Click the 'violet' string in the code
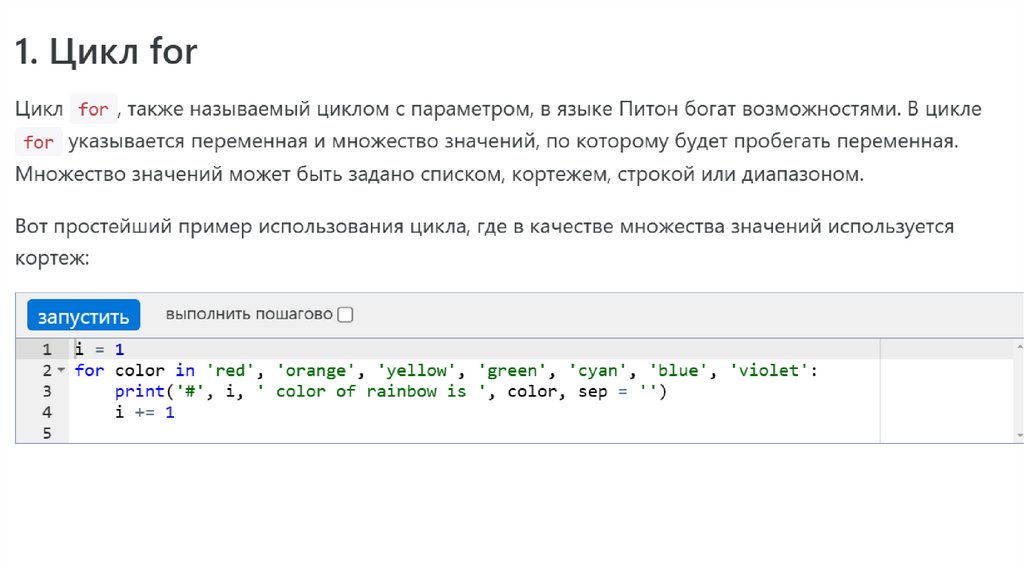The height and width of the screenshot is (574, 1024). [x=770, y=371]
